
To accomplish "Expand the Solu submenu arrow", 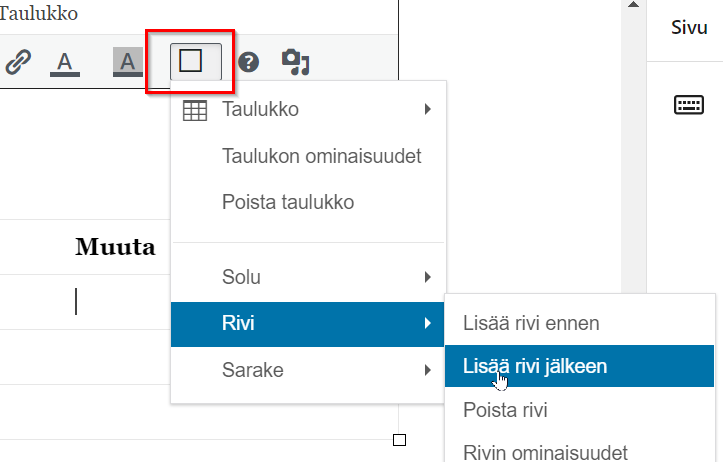I will [x=427, y=277].
